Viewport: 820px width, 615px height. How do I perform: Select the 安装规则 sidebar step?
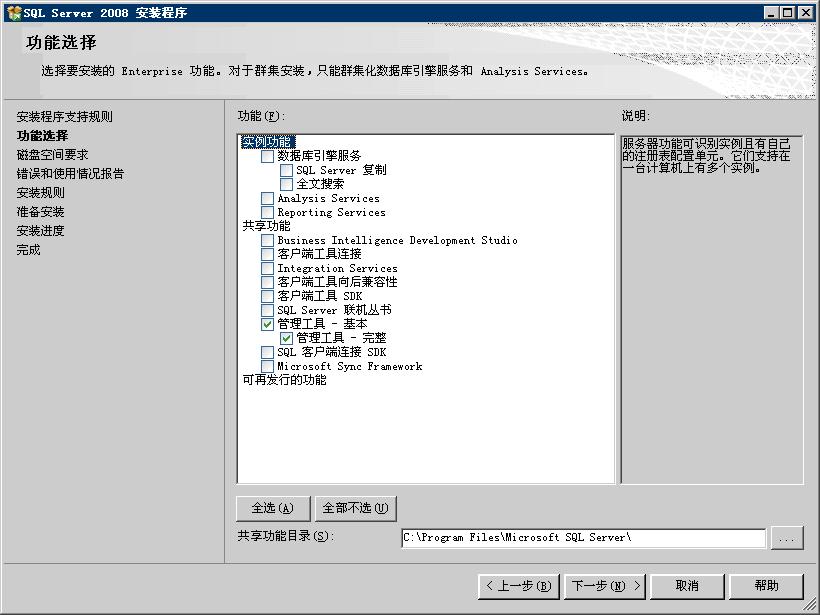40,192
